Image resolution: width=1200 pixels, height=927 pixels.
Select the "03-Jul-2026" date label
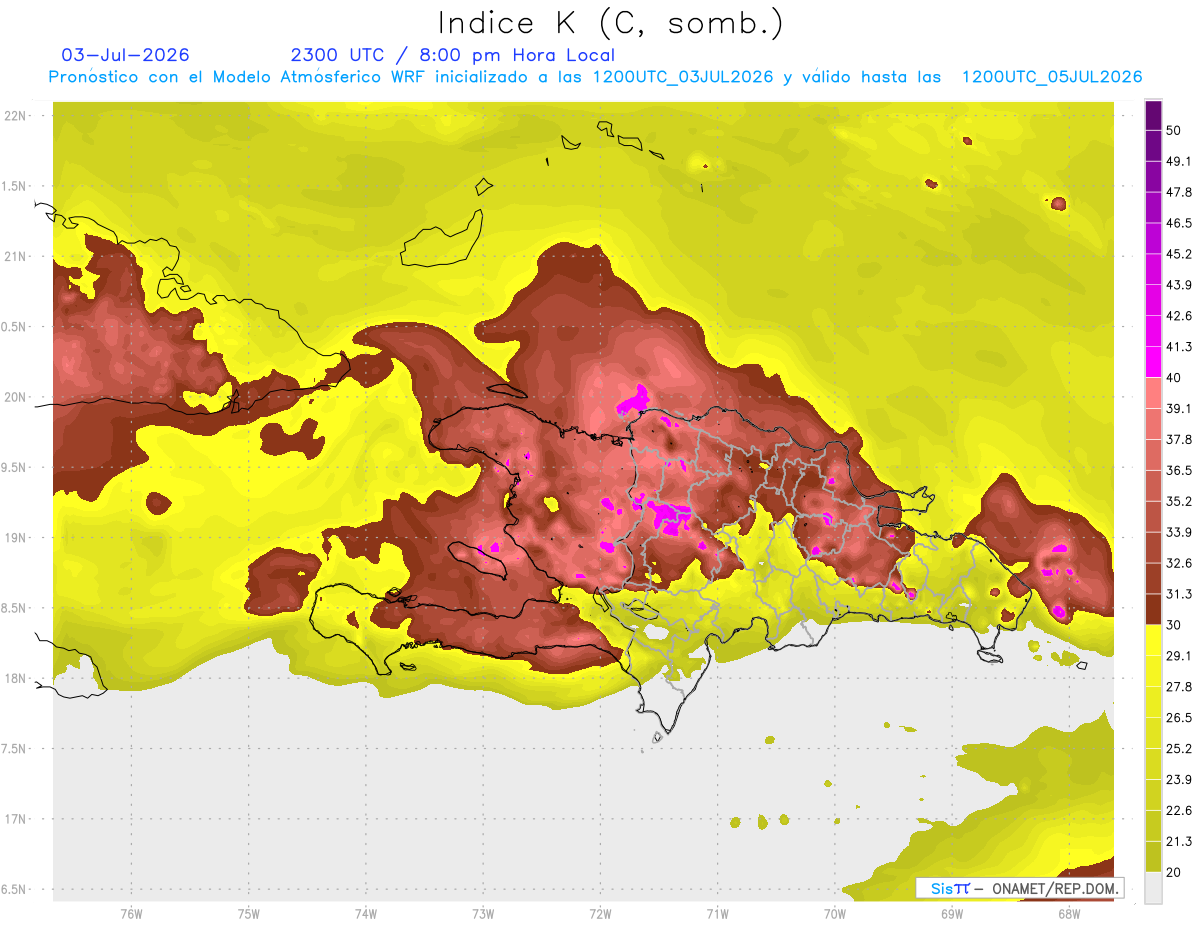tap(125, 55)
